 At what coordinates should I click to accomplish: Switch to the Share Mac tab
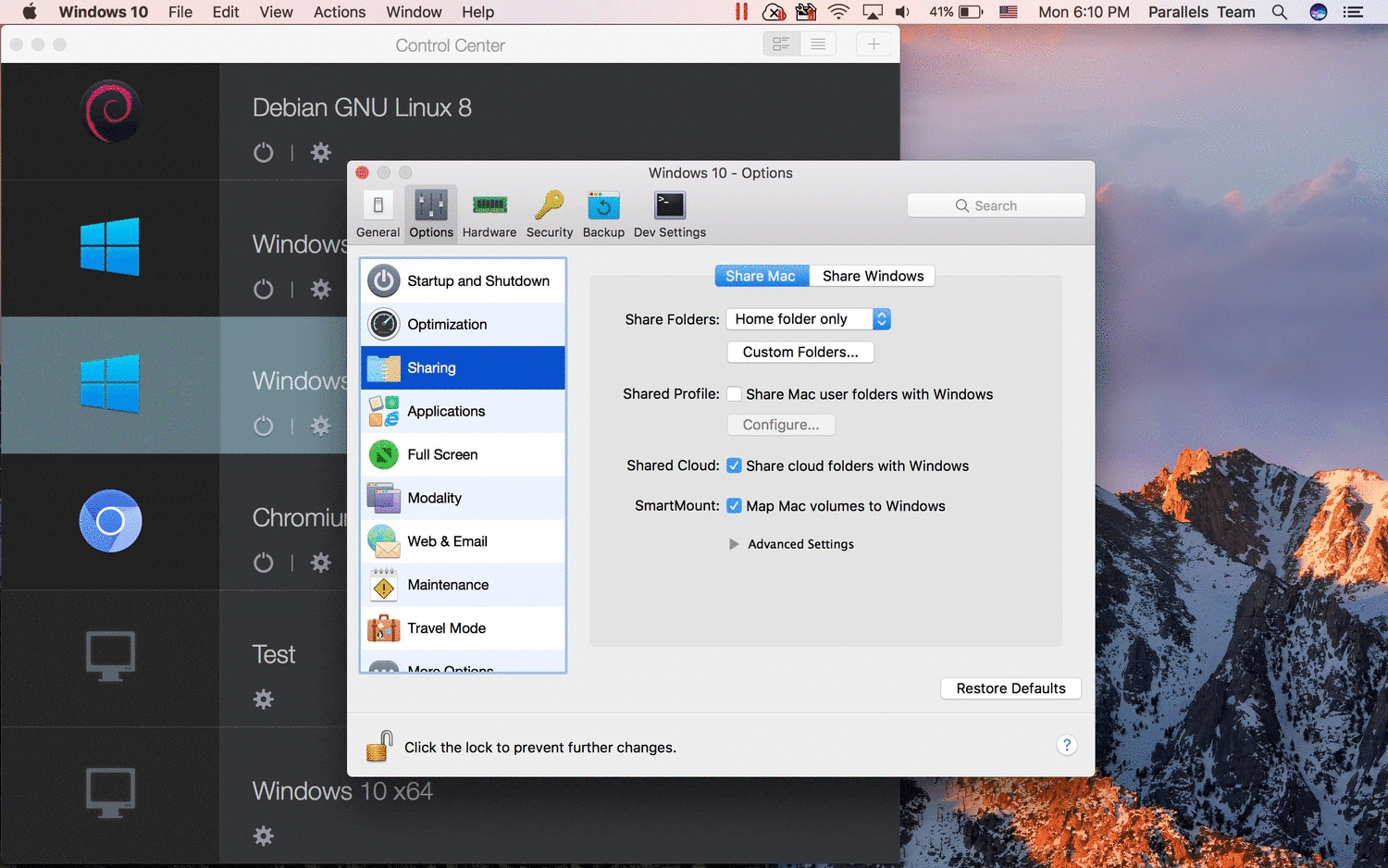pyautogui.click(x=762, y=276)
